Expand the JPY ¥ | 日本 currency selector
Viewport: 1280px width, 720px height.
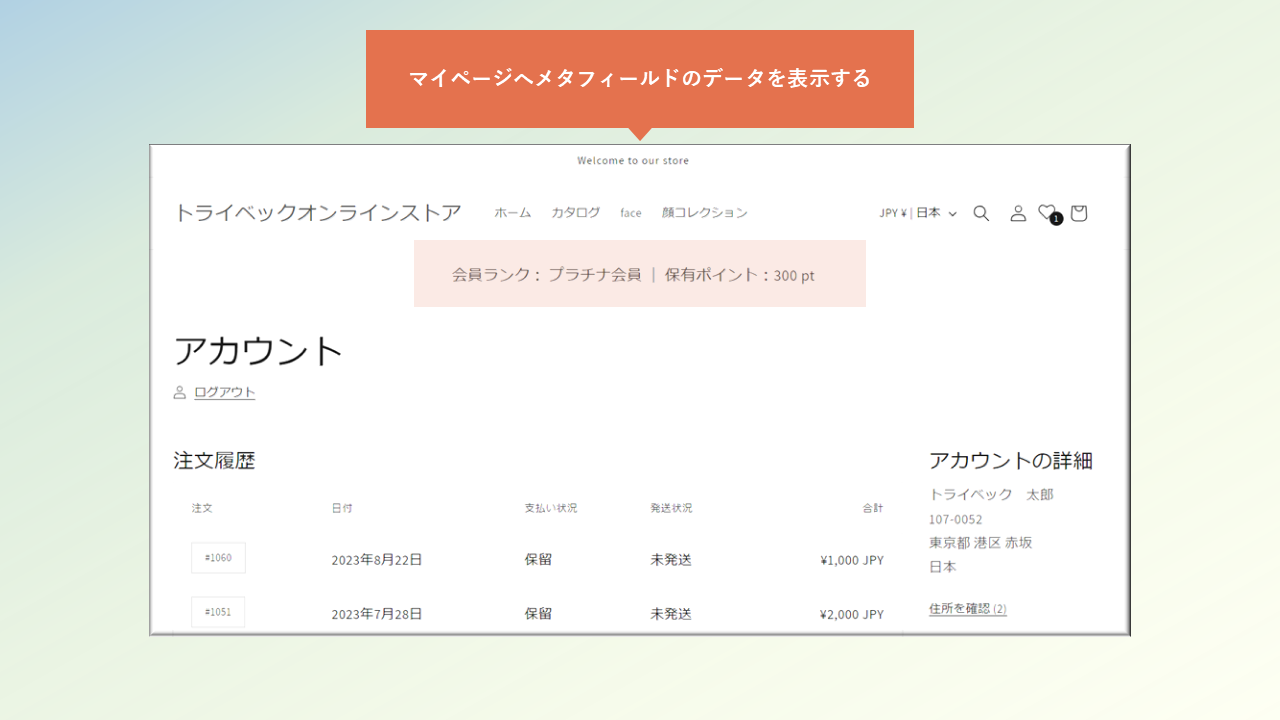pyautogui.click(x=918, y=213)
